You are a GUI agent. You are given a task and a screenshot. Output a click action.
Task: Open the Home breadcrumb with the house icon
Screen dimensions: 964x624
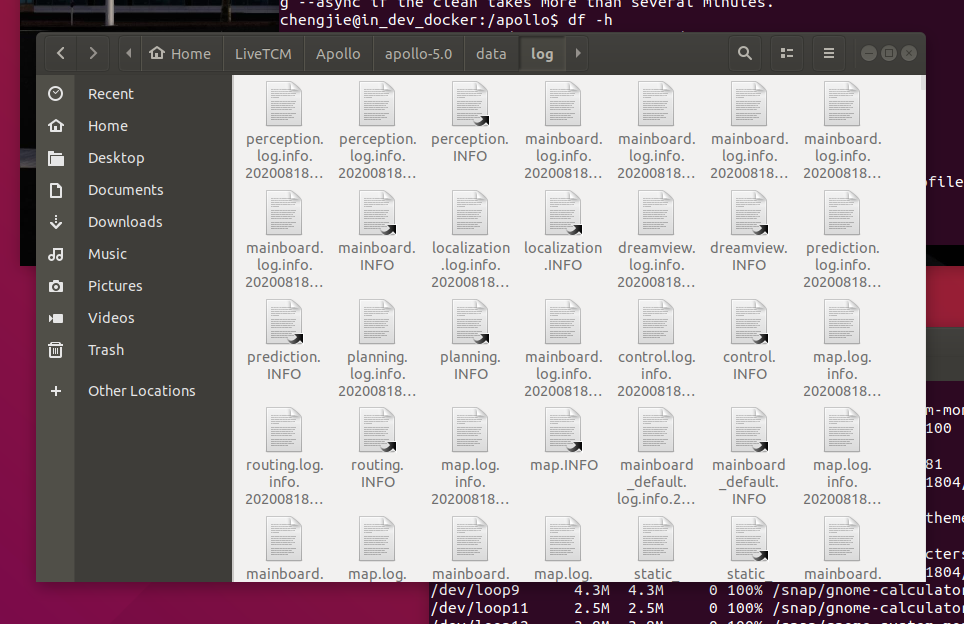(180, 53)
